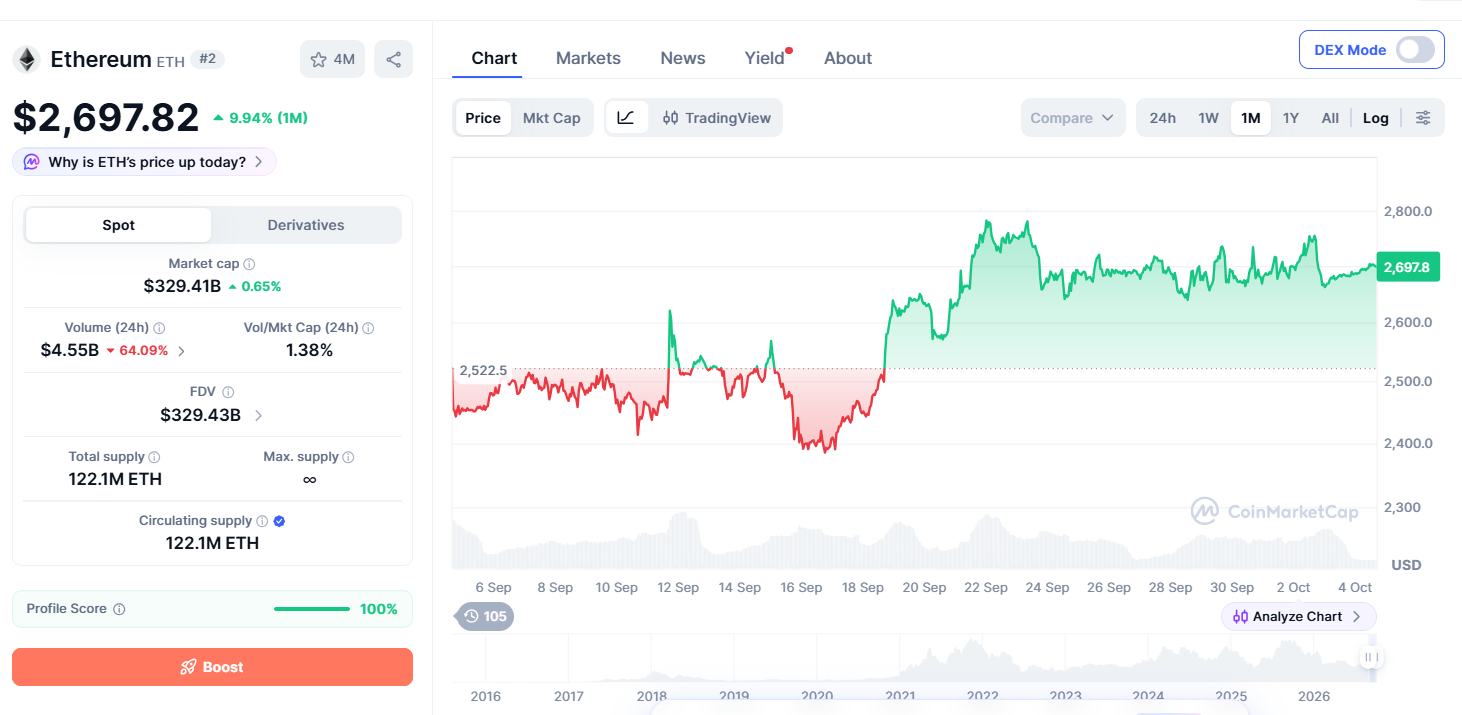Click the #2 rank badge

(207, 59)
